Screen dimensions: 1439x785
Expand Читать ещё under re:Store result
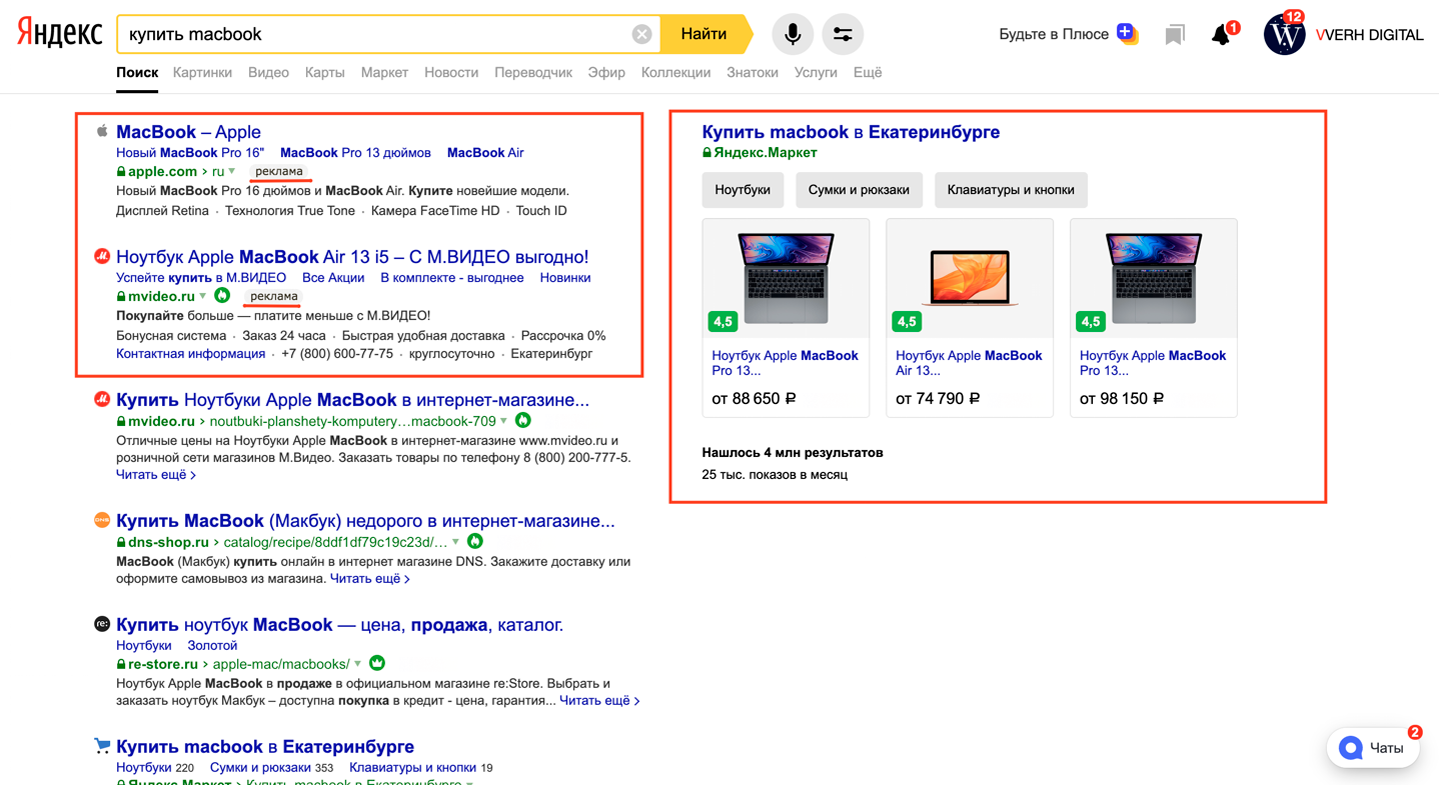(x=600, y=701)
